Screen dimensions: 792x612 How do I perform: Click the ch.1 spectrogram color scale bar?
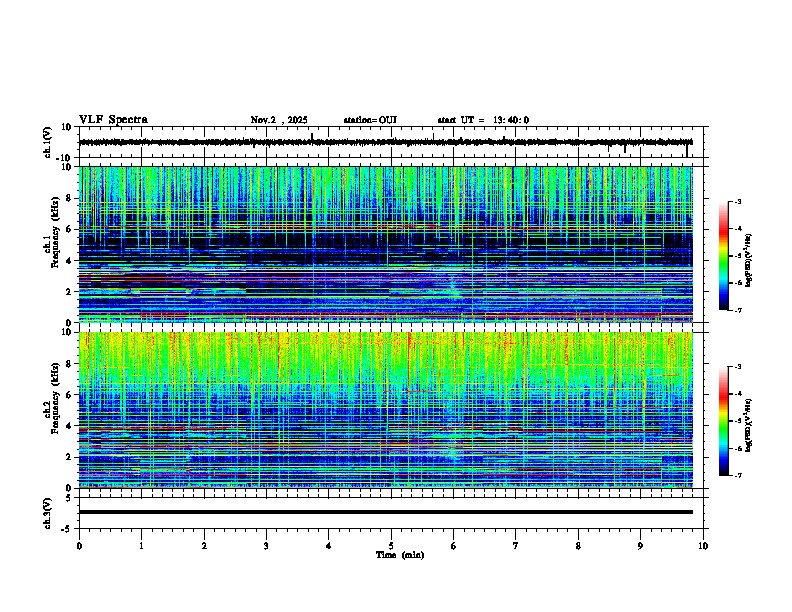pos(723,256)
